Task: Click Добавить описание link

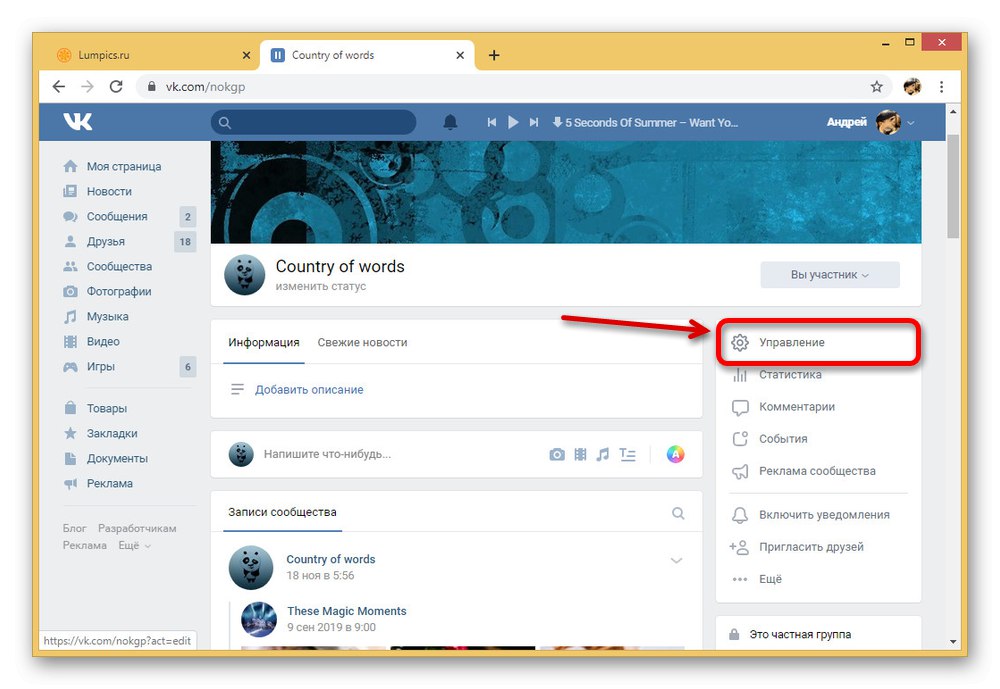Action: [309, 390]
